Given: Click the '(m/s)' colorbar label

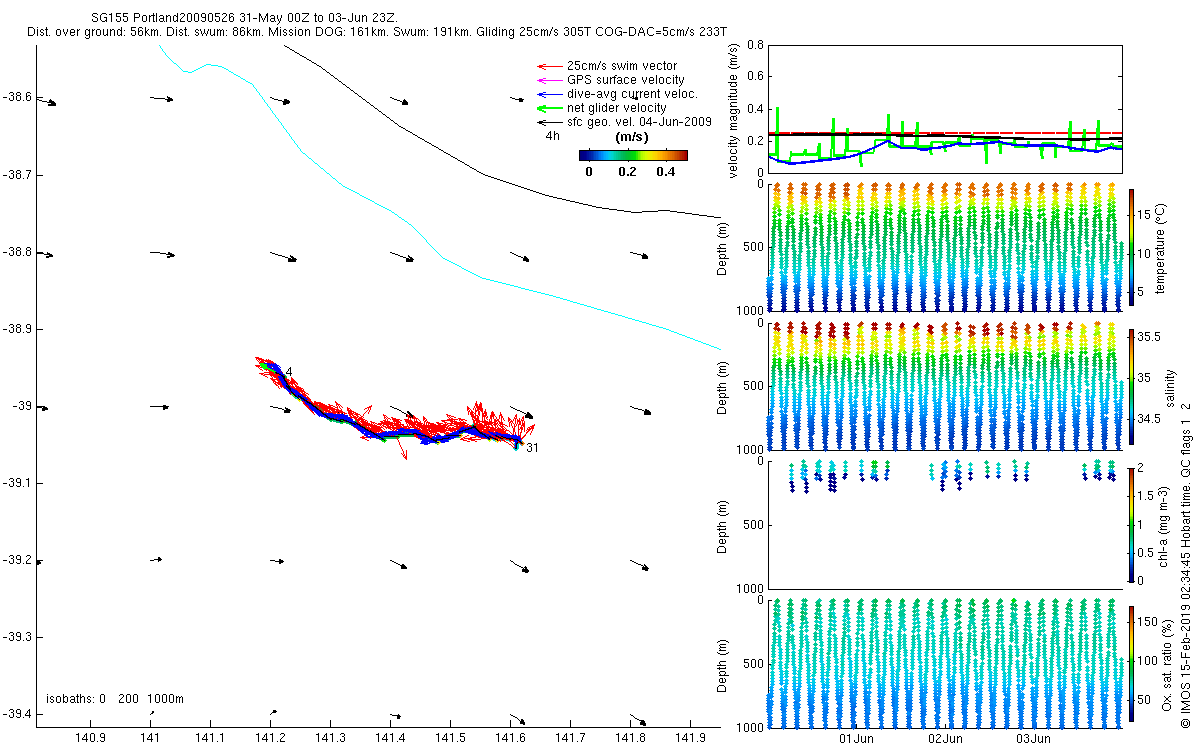Looking at the screenshot, I should point(633,136).
